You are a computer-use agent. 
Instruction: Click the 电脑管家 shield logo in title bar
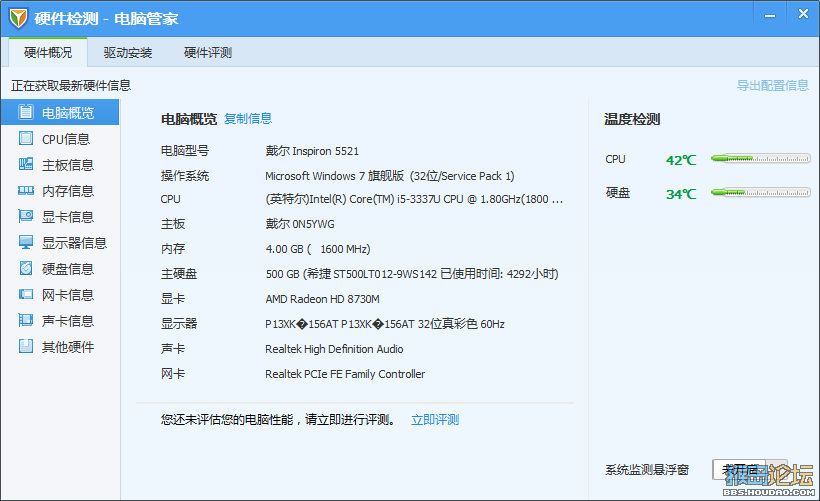point(17,18)
